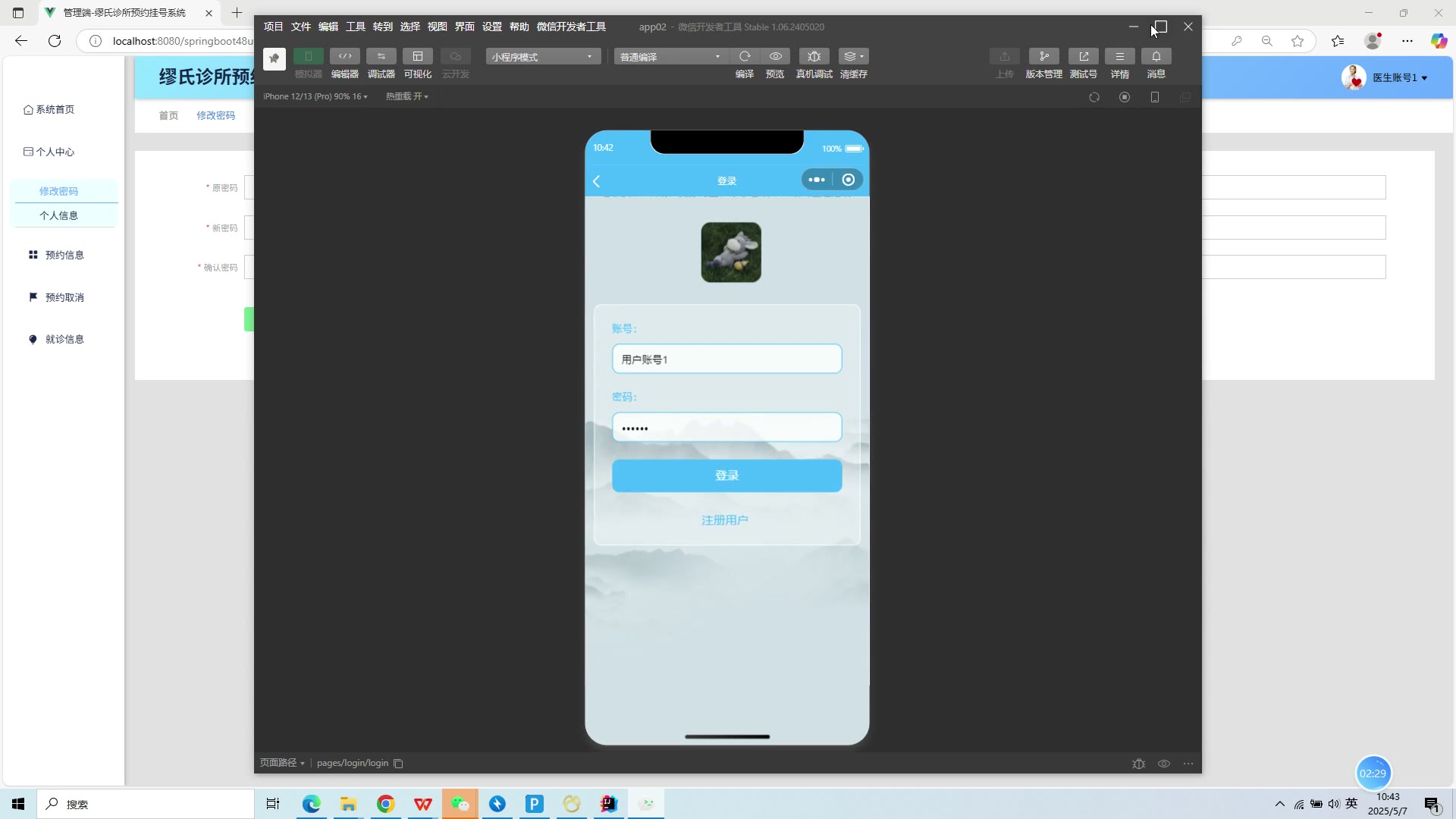Click the account input with 用户账号1
This screenshot has width=1456, height=819.
726,359
